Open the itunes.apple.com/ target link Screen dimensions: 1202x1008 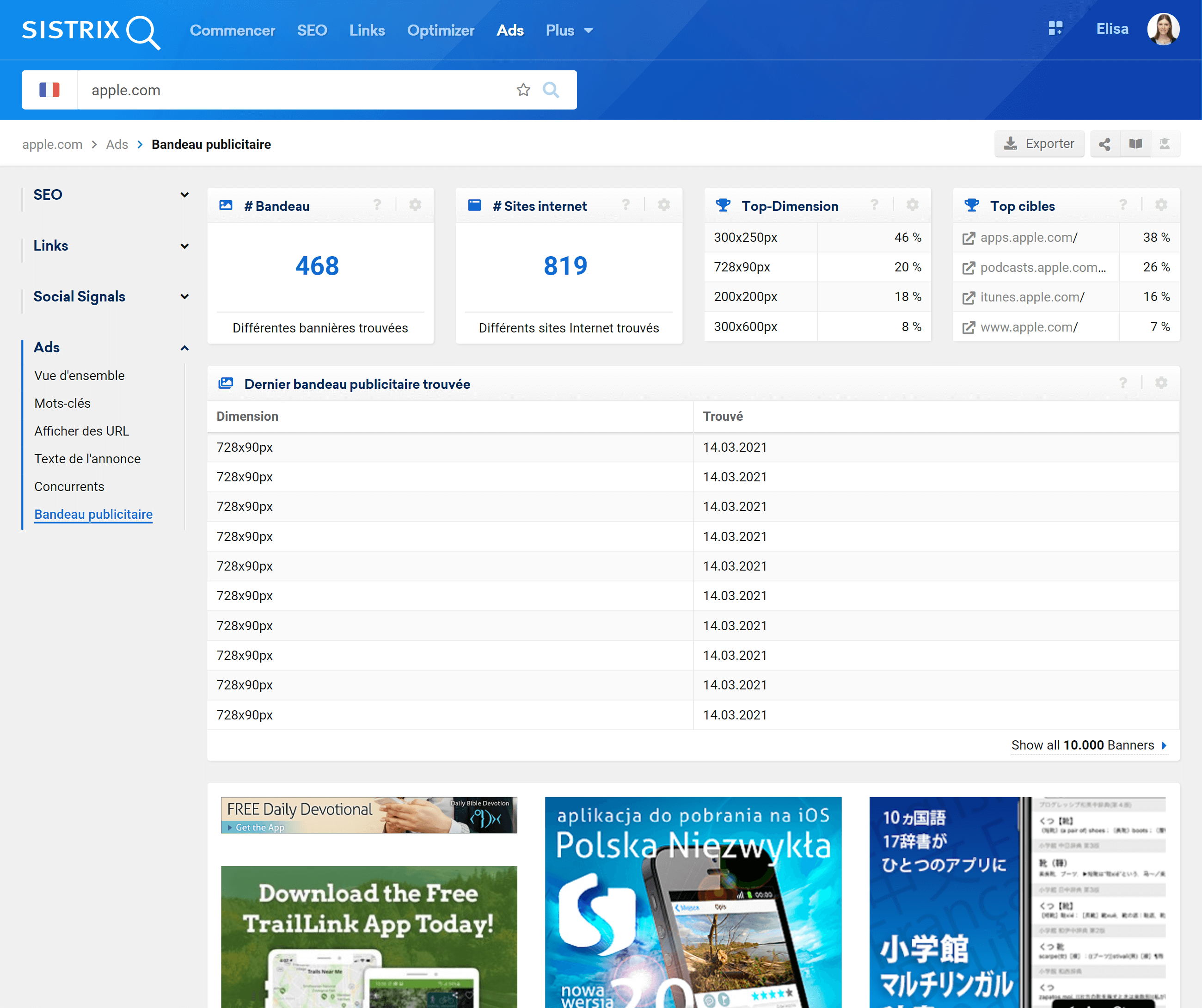(1032, 297)
